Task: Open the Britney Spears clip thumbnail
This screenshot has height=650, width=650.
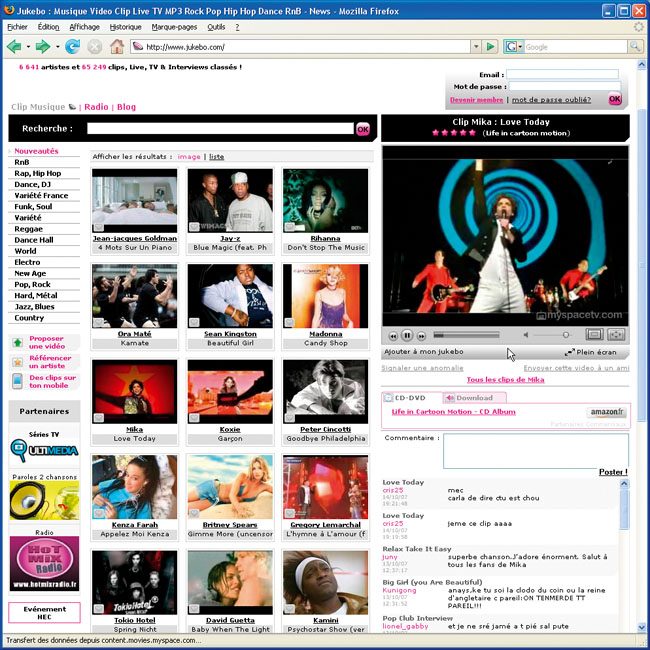Action: [230, 487]
